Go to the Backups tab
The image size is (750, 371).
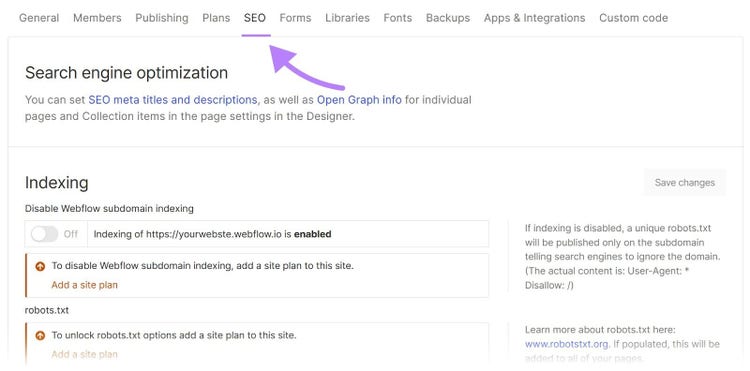point(448,18)
